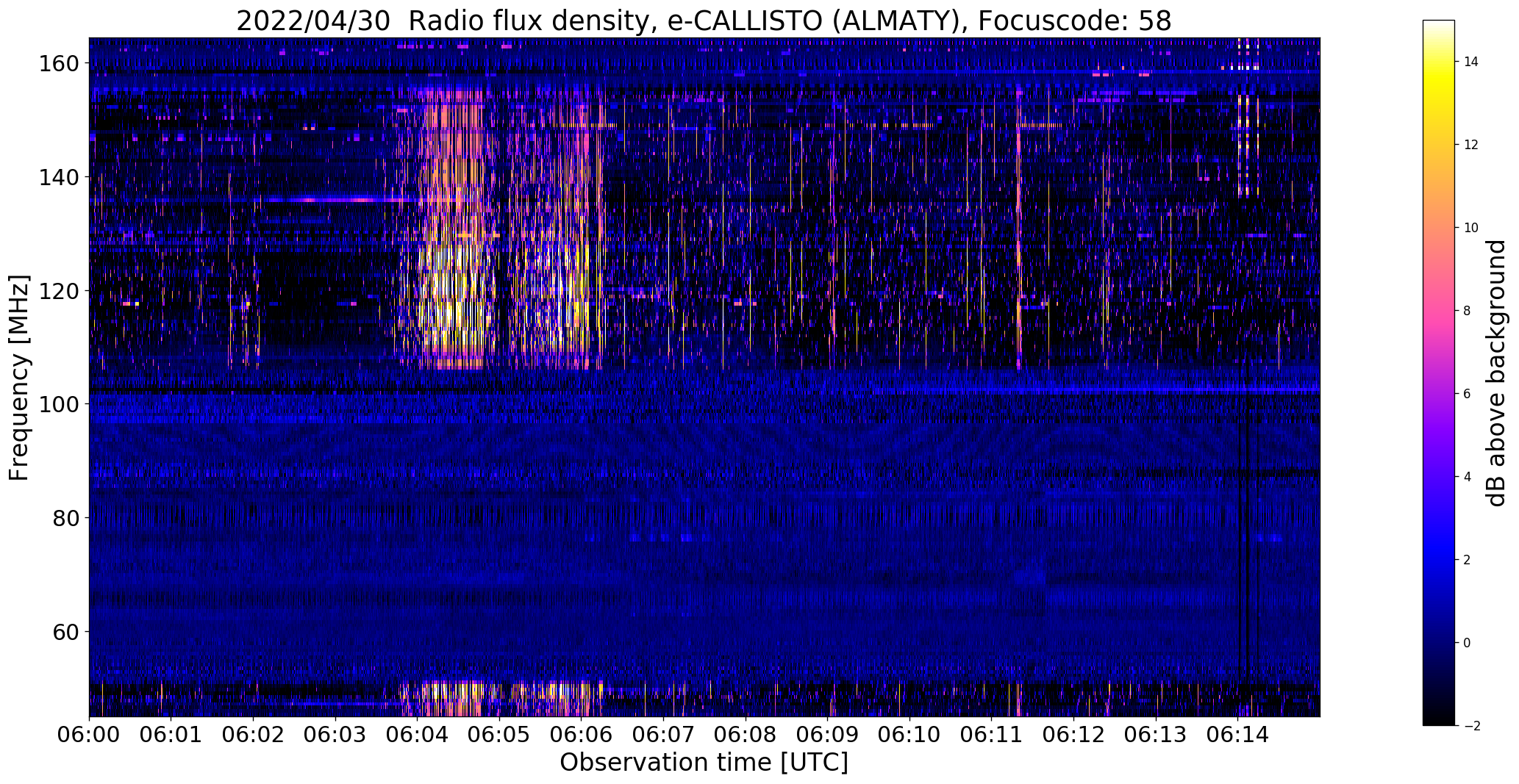Screen dimensions: 1519x784
Task: Click the 06:08 time tick label
Action: [746, 733]
